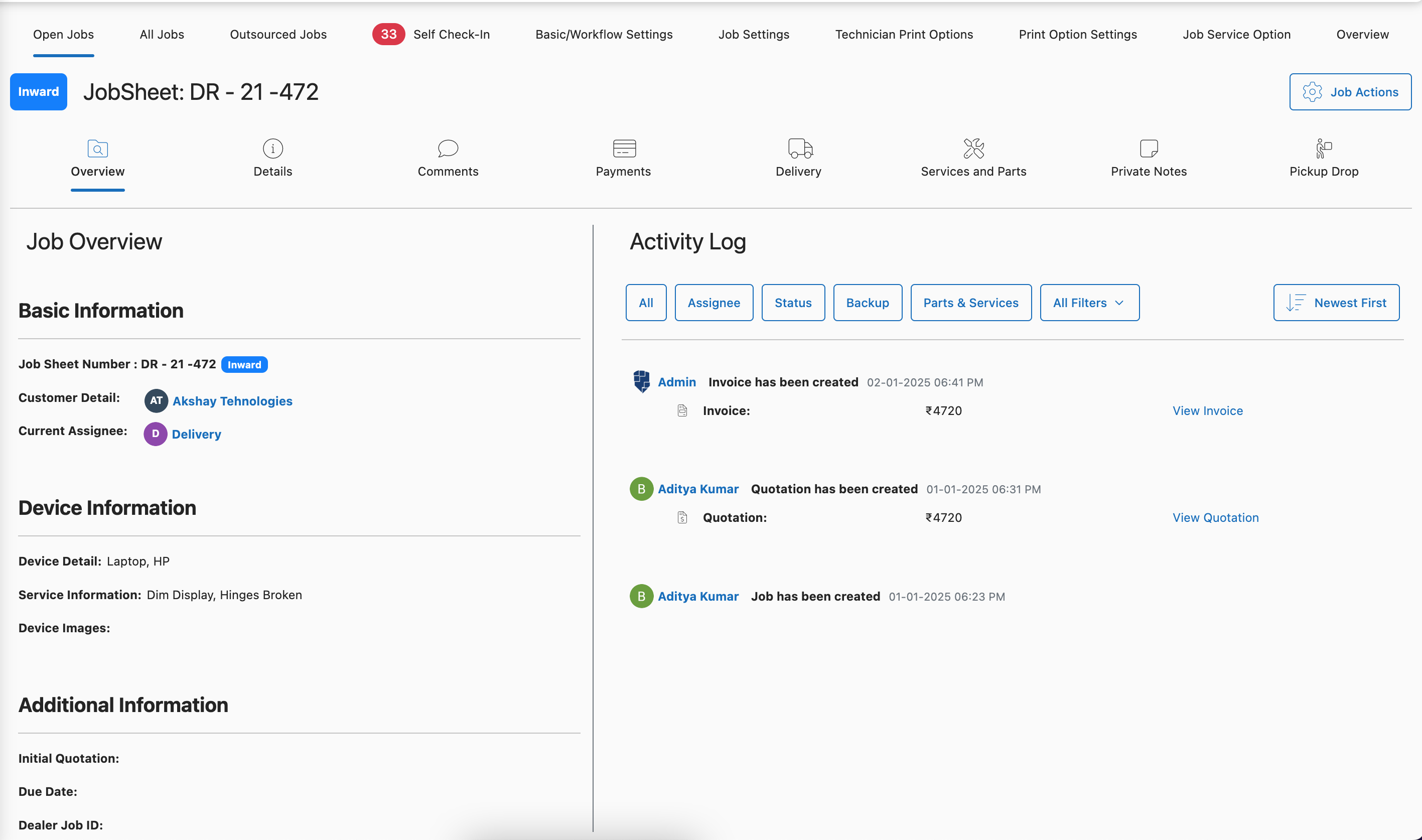This screenshot has width=1422, height=840.
Task: Open Services and Parts tools icon
Action: 973,149
